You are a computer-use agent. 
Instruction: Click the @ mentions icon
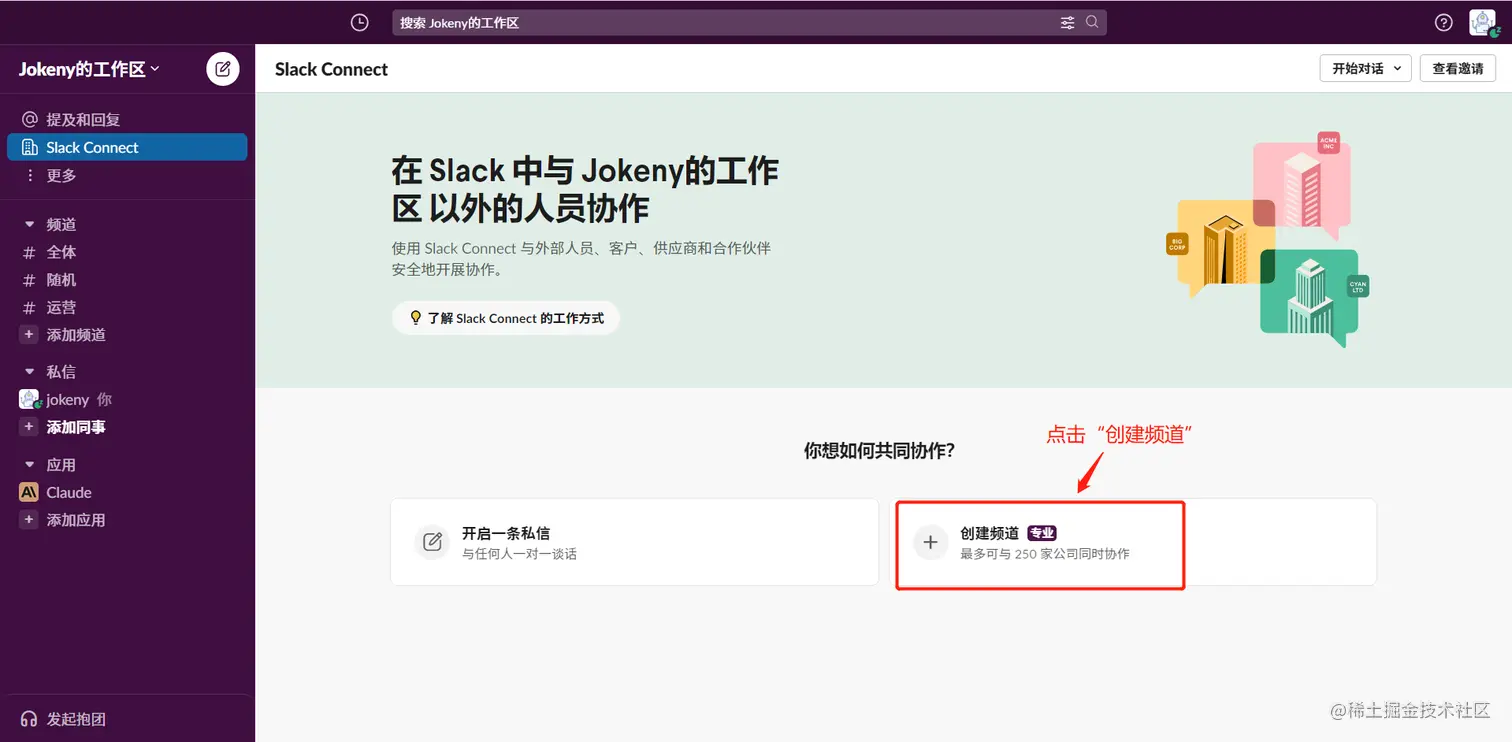click(x=29, y=119)
